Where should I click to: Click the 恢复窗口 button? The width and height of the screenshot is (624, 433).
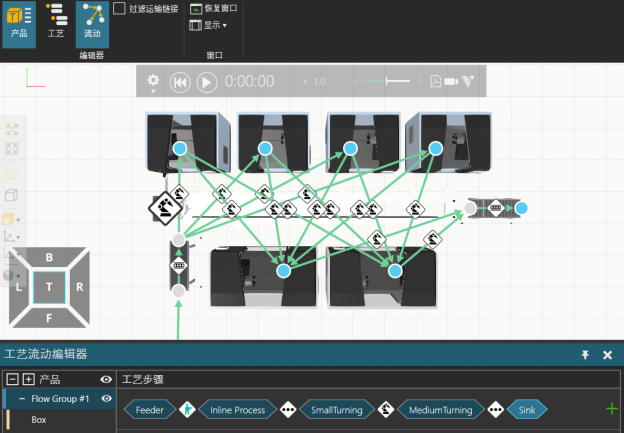(214, 8)
